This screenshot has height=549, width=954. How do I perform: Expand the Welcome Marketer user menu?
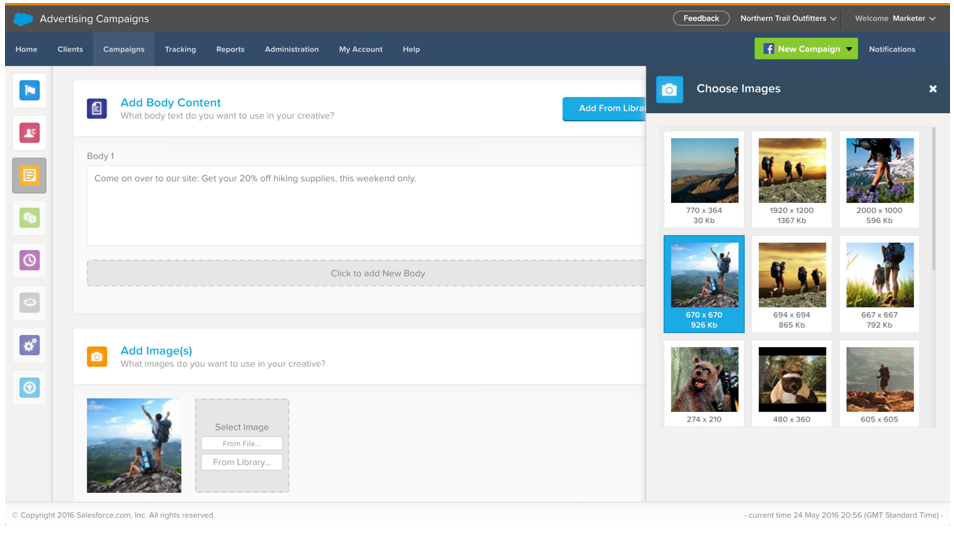coord(895,18)
